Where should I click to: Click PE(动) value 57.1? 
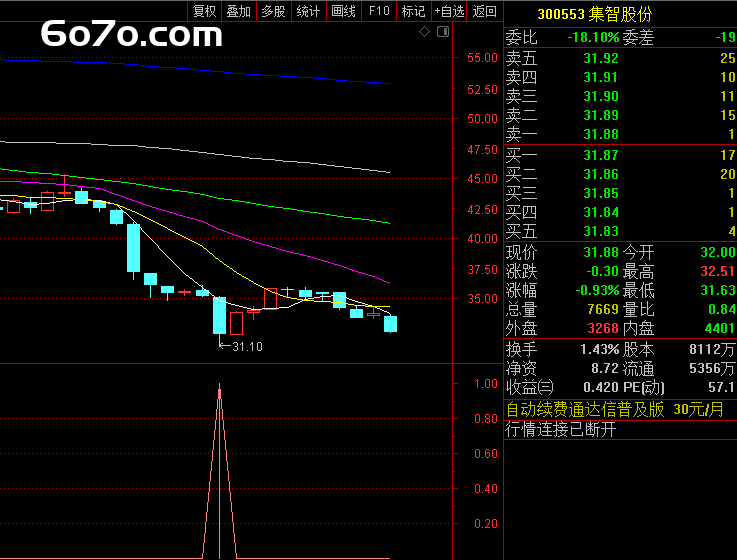coord(721,387)
